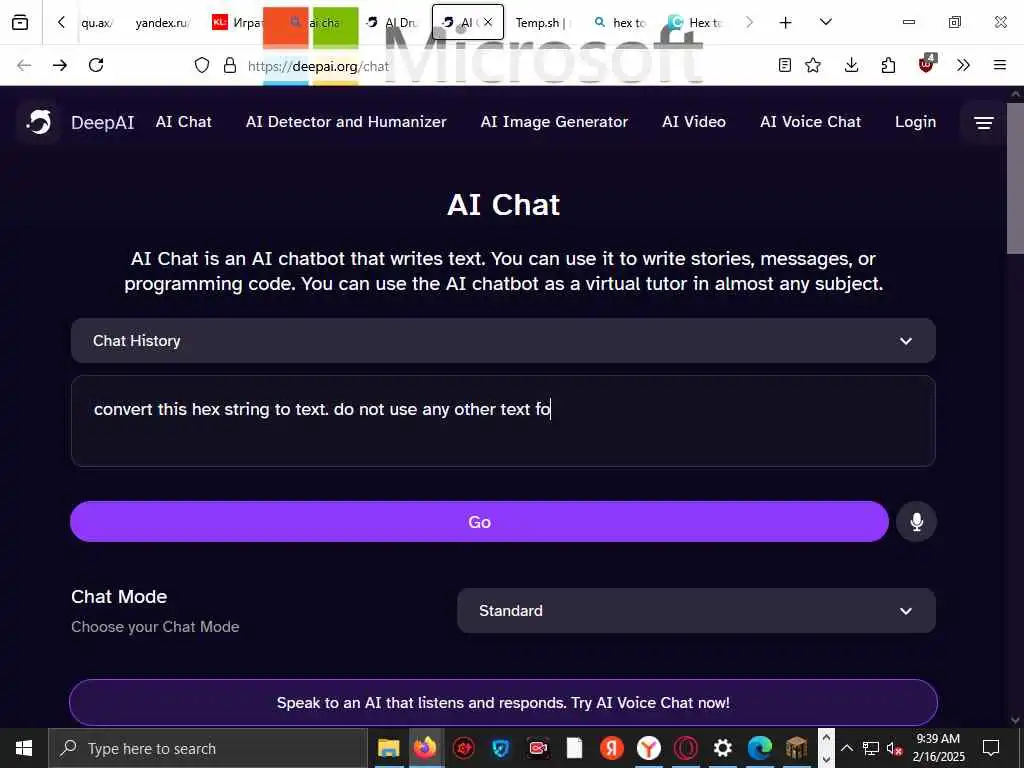Click the muted volume tray icon
Viewport: 1024px width, 768px height.
tap(894, 748)
